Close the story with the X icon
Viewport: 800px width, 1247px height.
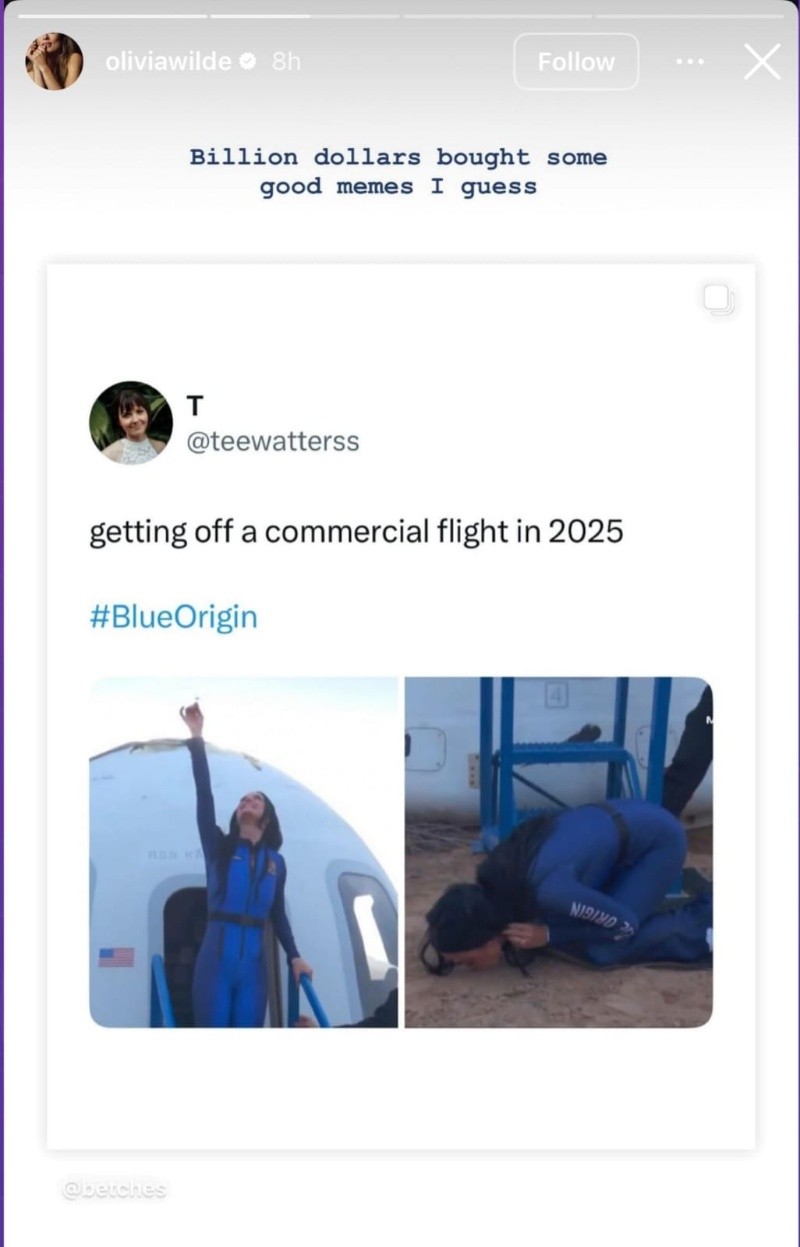coord(762,62)
